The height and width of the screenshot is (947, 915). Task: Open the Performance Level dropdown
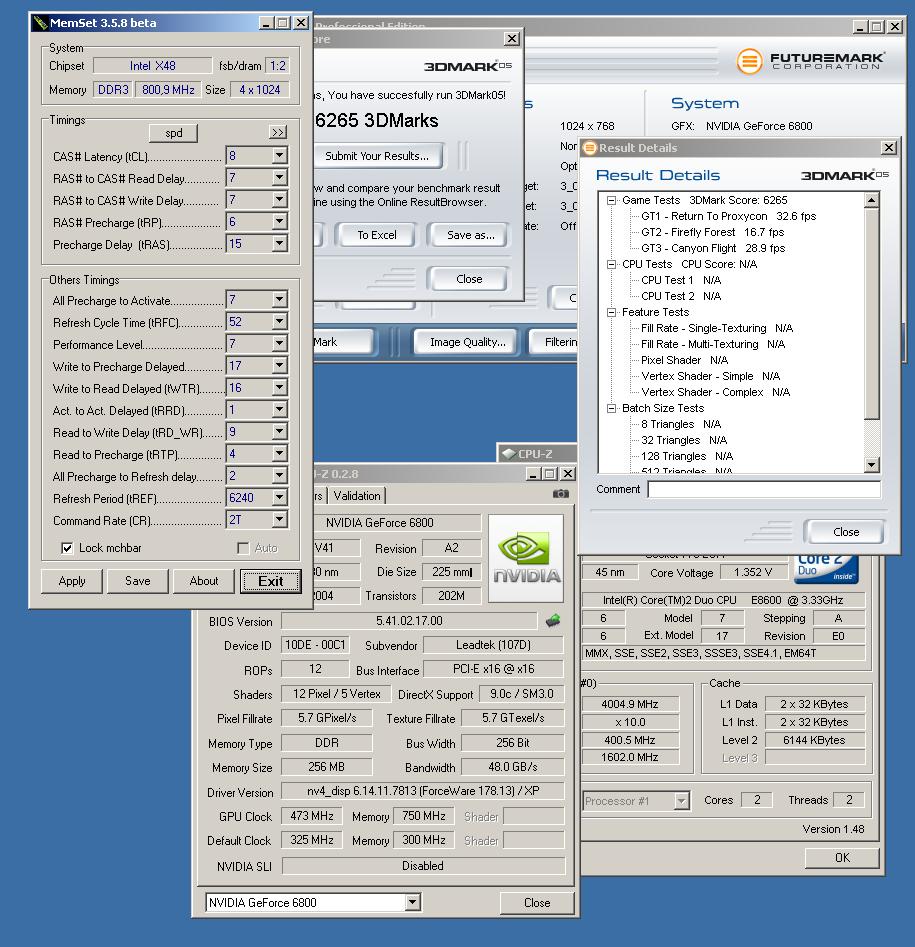pyautogui.click(x=279, y=344)
